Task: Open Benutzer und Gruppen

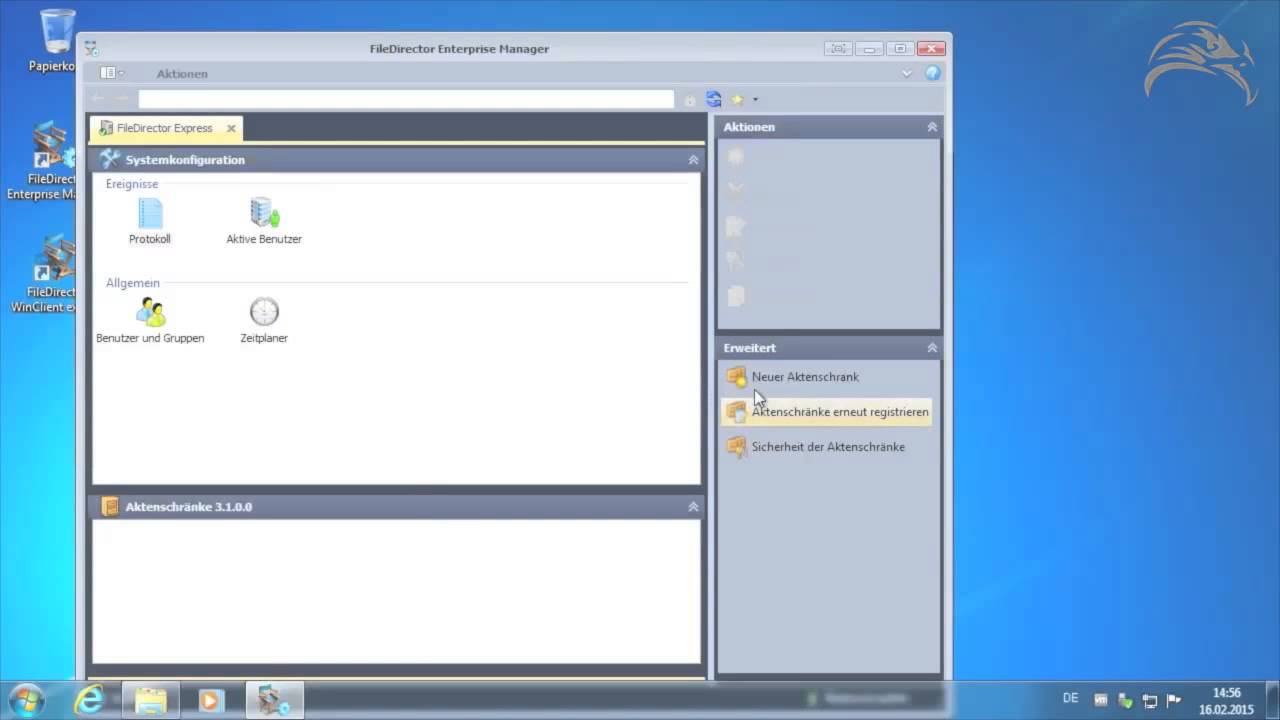Action: click(x=150, y=320)
